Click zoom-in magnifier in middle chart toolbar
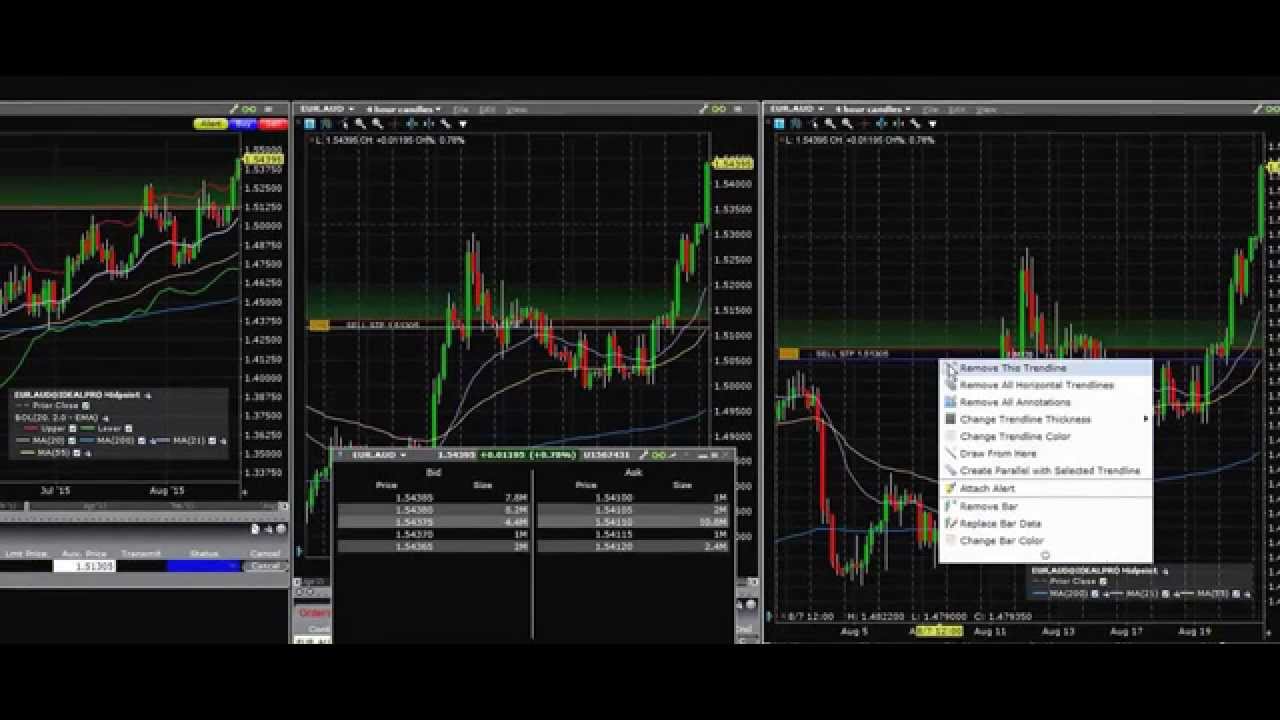The image size is (1280, 720). 360,124
